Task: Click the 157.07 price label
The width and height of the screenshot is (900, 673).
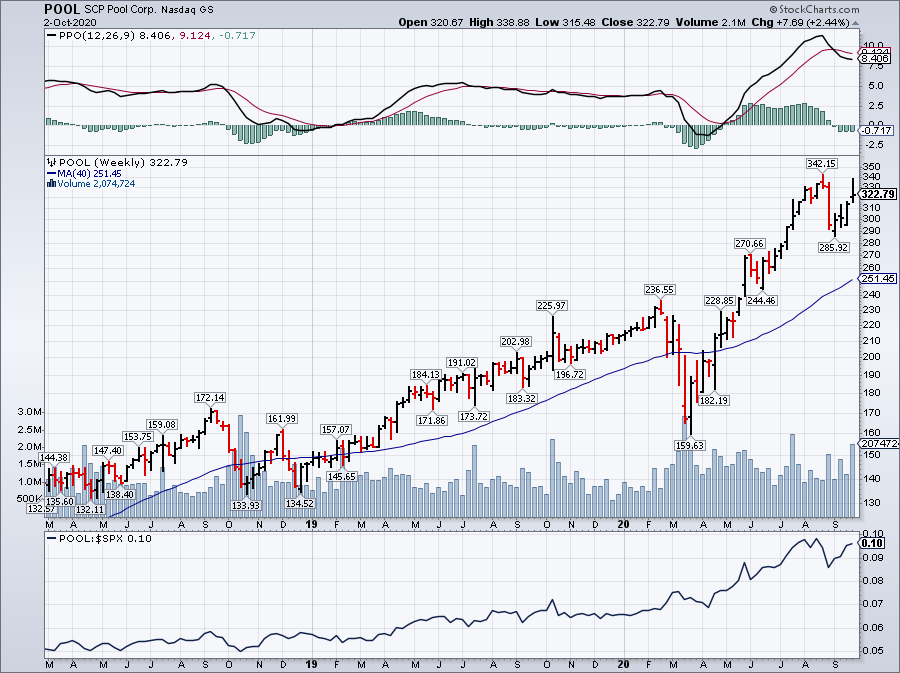Action: coord(335,429)
